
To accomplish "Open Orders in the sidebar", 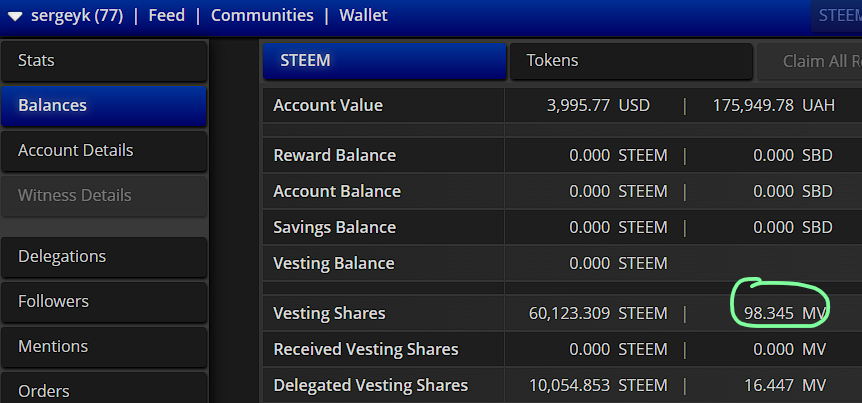I will [104, 389].
